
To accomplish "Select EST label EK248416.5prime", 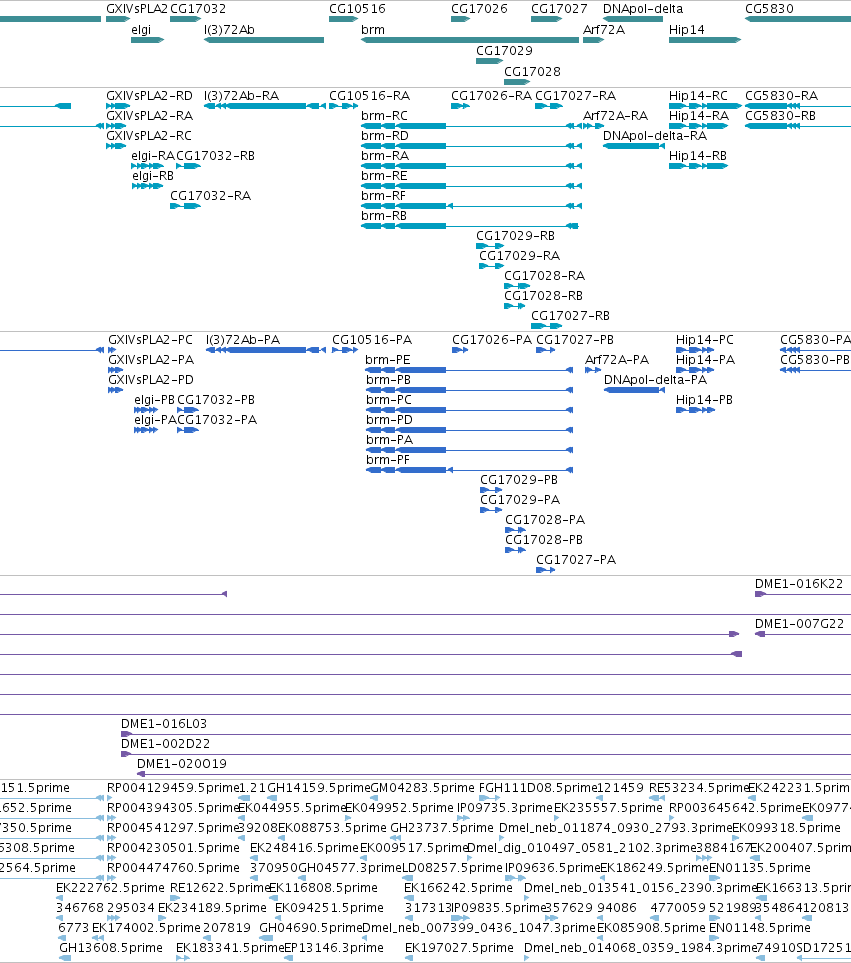I will point(304,848).
